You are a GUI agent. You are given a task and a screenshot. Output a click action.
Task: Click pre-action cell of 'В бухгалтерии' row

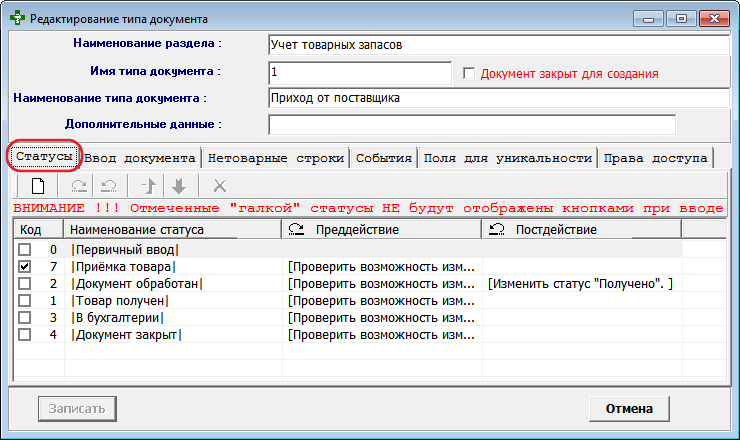382,317
